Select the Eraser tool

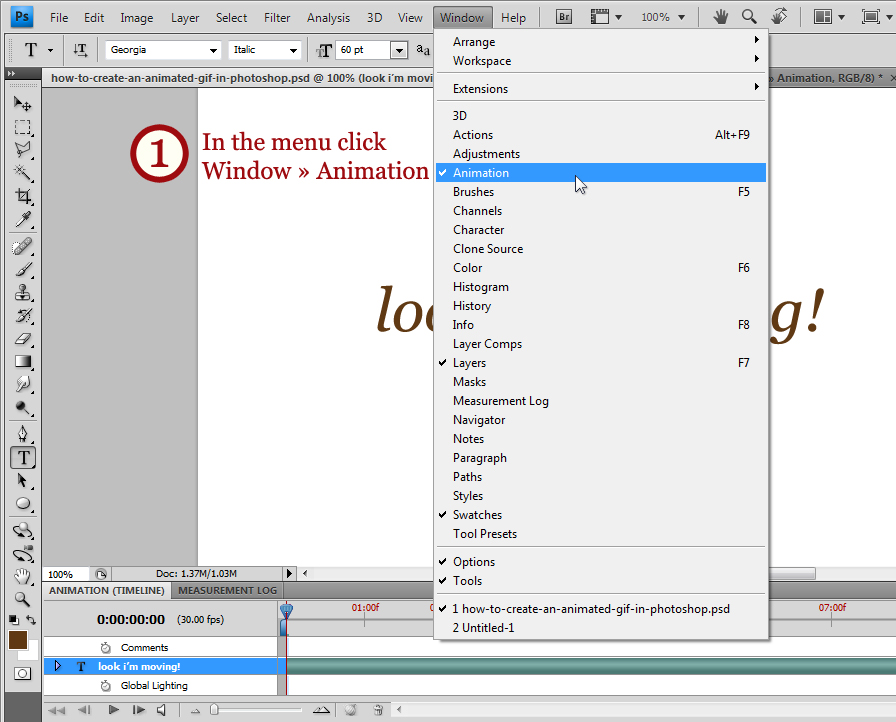click(x=22, y=339)
